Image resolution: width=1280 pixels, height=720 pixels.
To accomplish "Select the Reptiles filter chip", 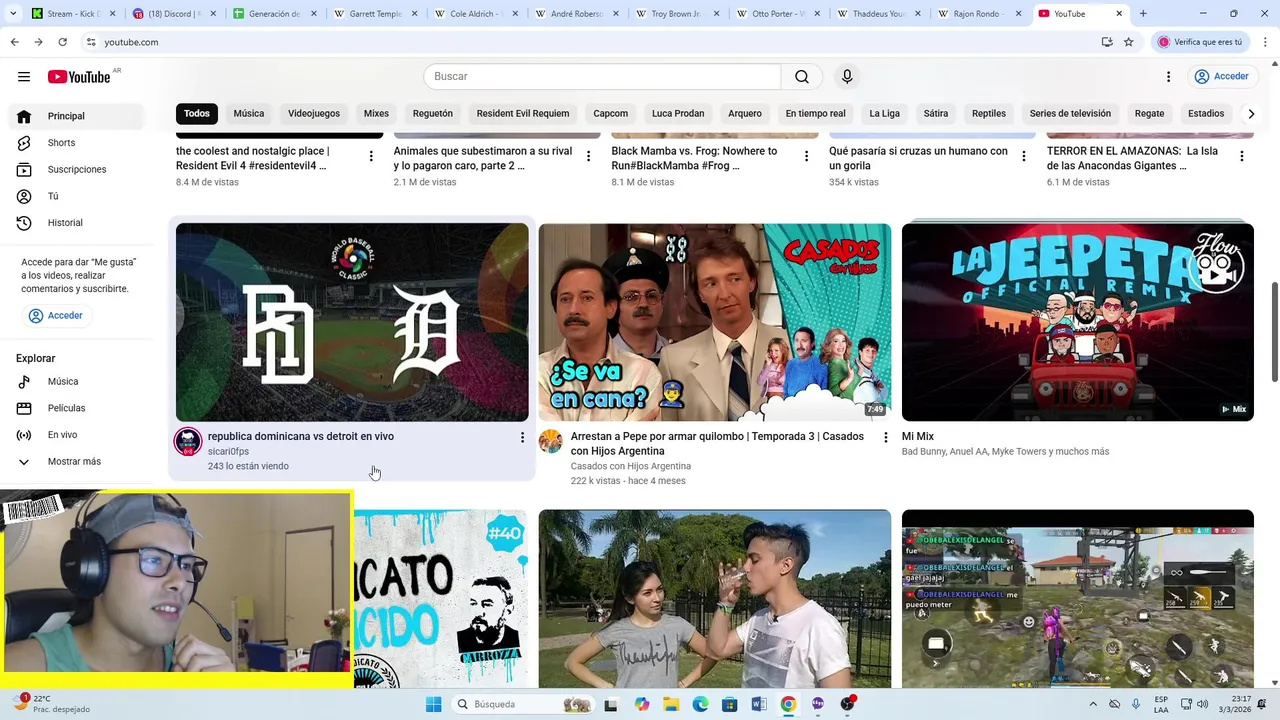I will (x=989, y=114).
